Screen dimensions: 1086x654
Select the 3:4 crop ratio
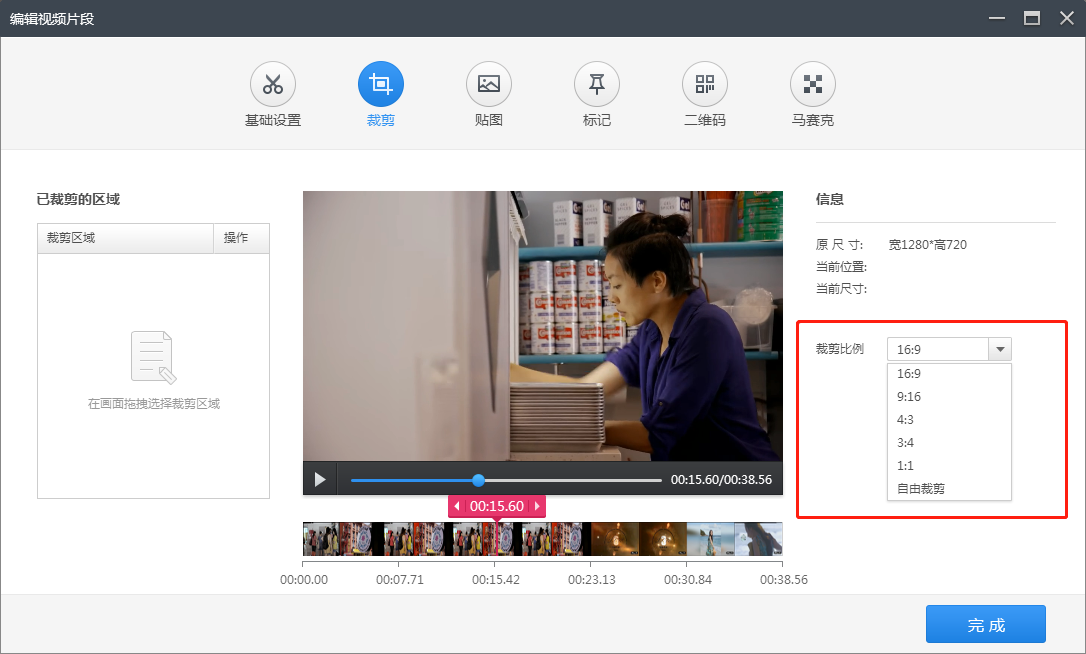coord(905,443)
